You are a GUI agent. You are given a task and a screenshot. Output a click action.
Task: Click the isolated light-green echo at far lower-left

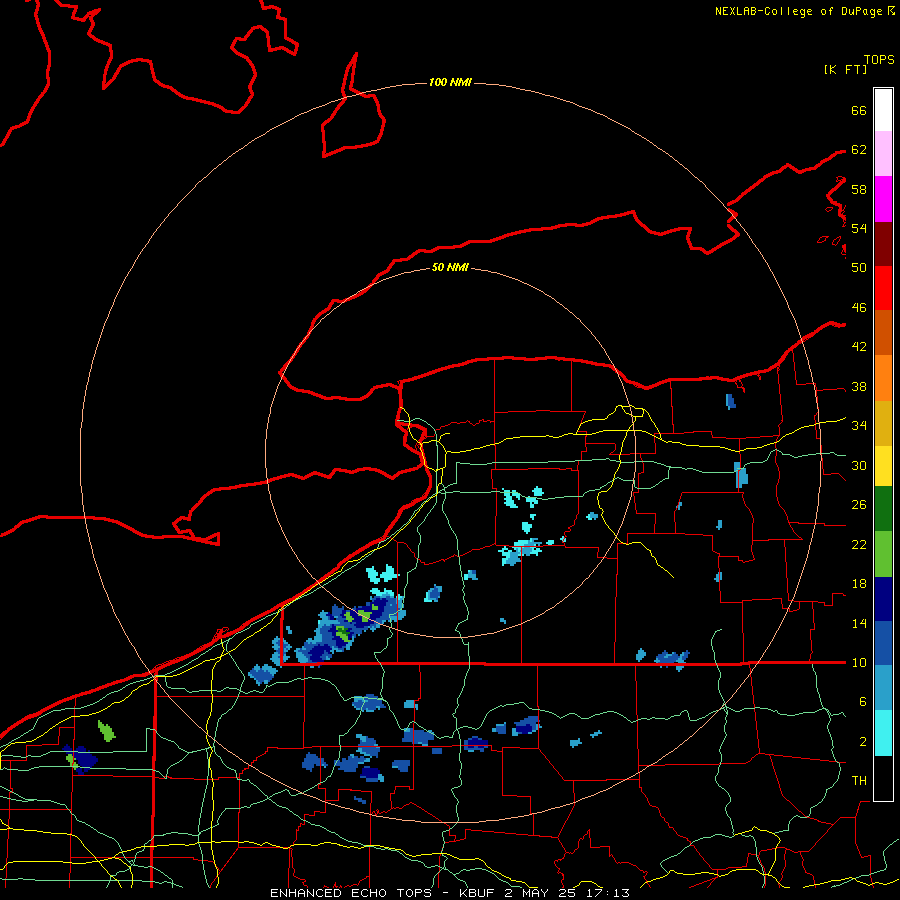106,731
